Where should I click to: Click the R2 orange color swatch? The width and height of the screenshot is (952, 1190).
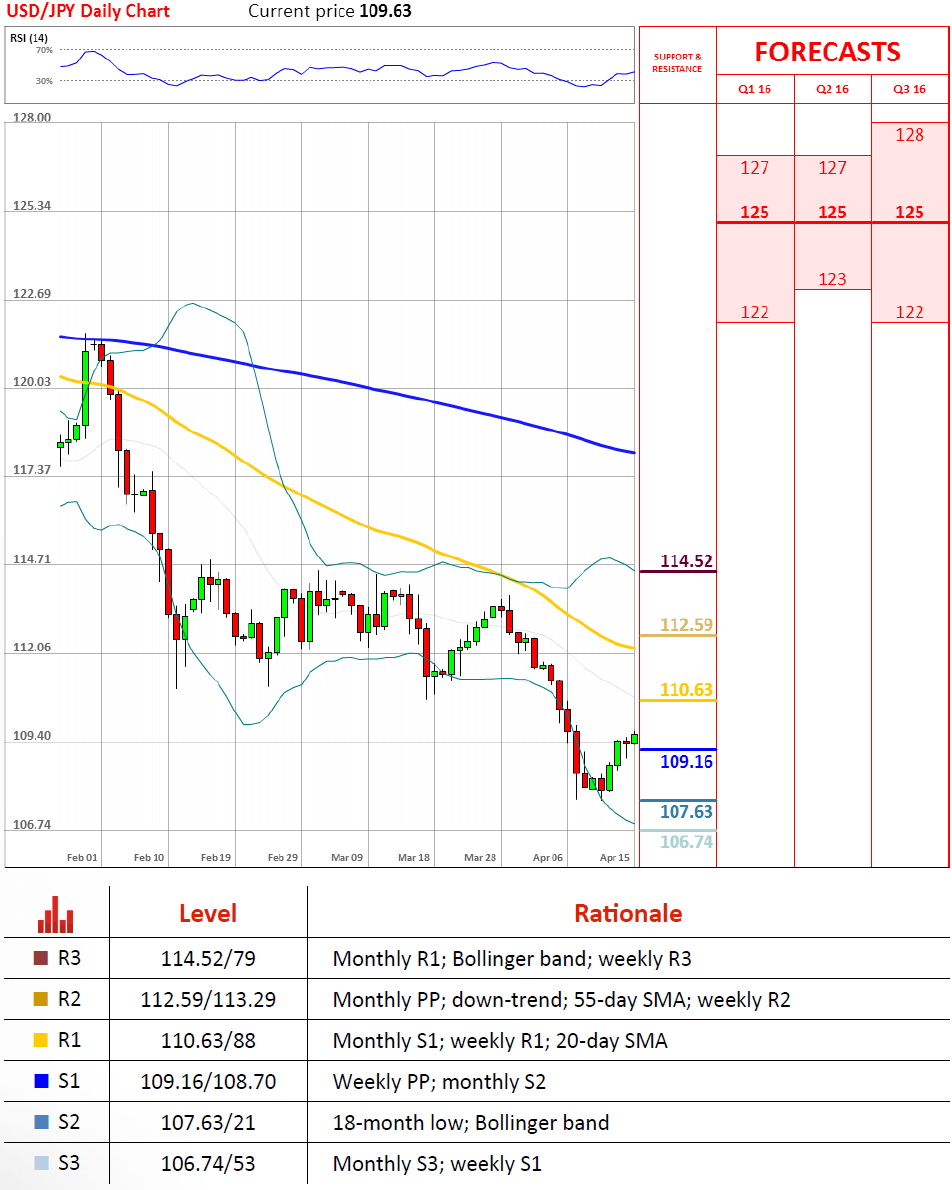[41, 999]
